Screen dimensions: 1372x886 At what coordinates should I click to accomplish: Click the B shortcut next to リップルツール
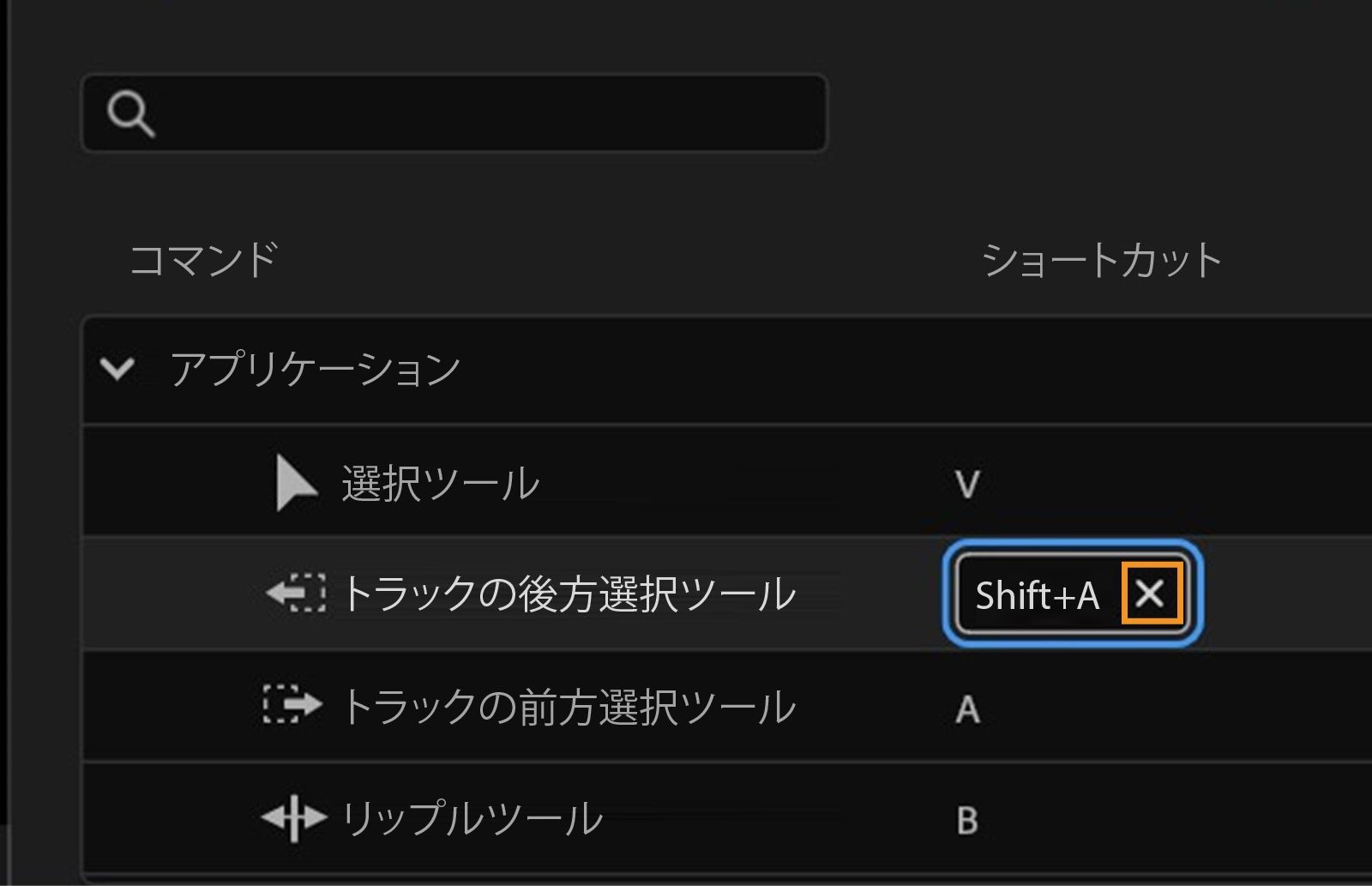(967, 821)
